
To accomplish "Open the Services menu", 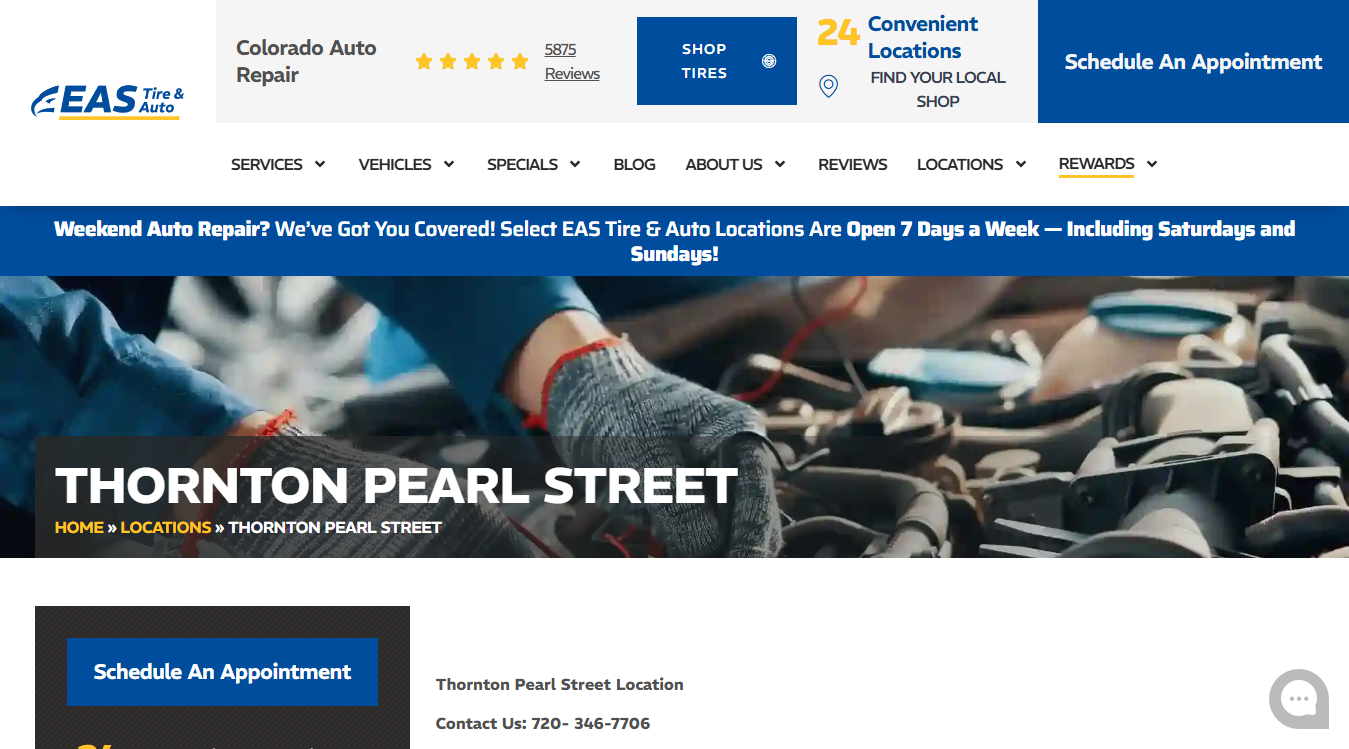I will click(x=267, y=164).
